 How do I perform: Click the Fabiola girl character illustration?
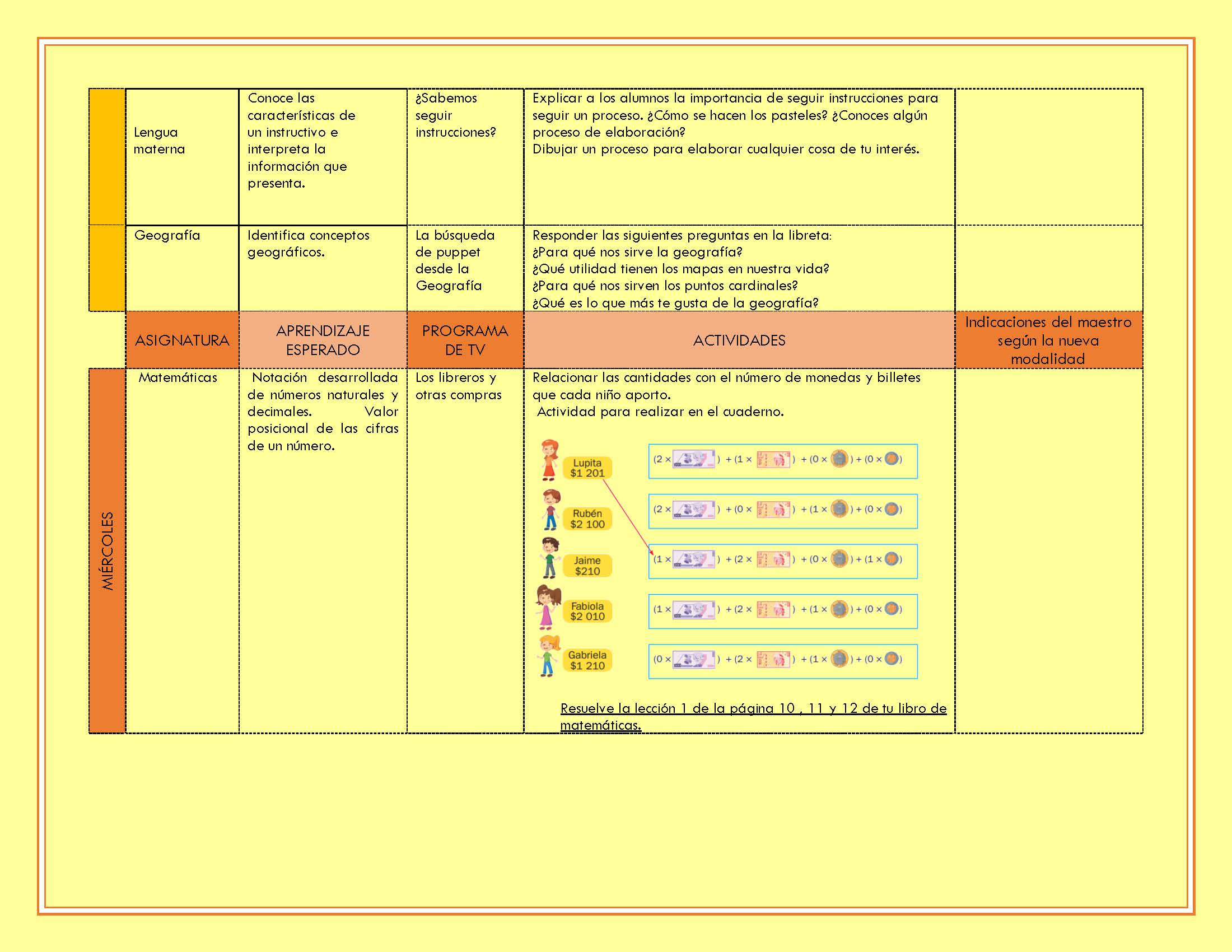coord(548,608)
